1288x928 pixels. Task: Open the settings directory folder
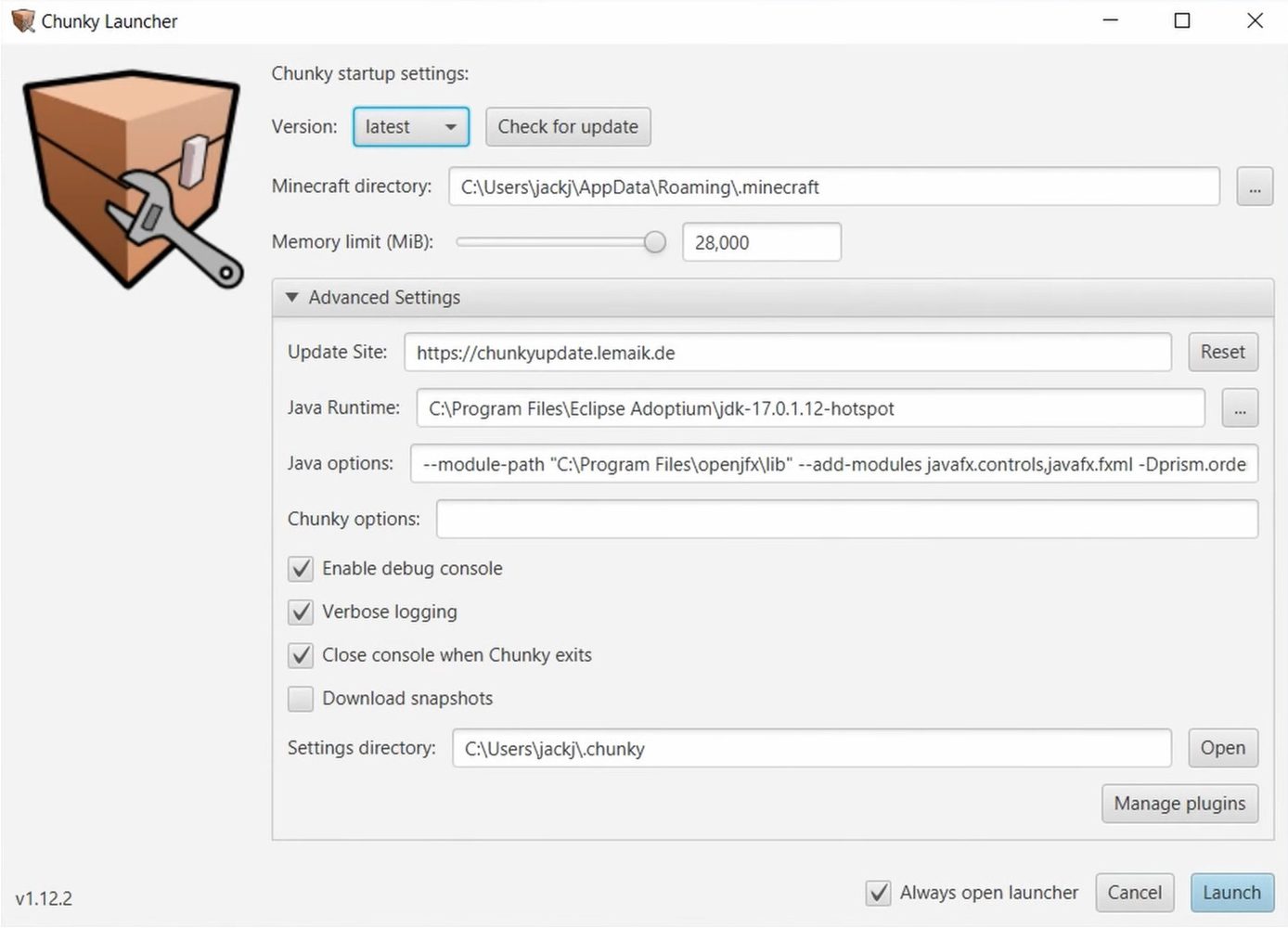pos(1223,748)
